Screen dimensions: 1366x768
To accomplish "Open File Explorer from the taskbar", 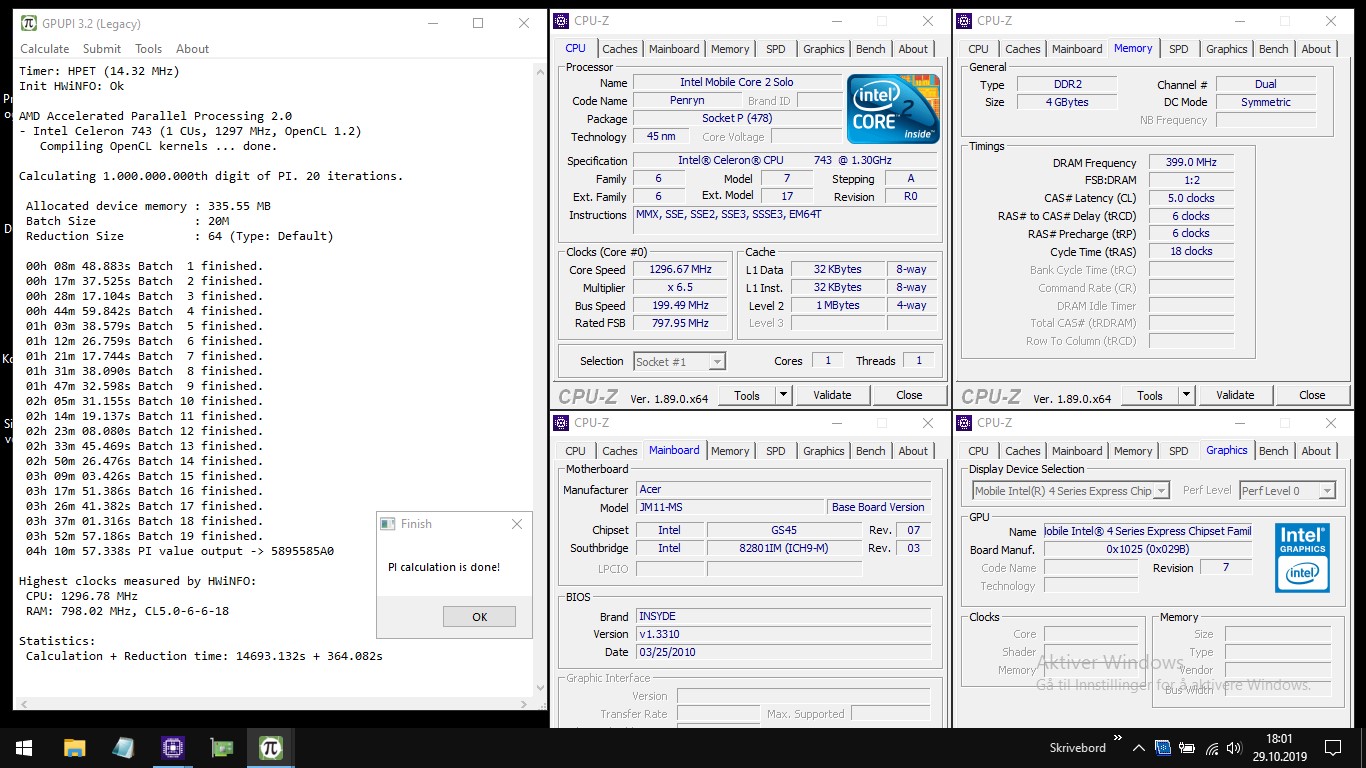I will click(x=74, y=747).
